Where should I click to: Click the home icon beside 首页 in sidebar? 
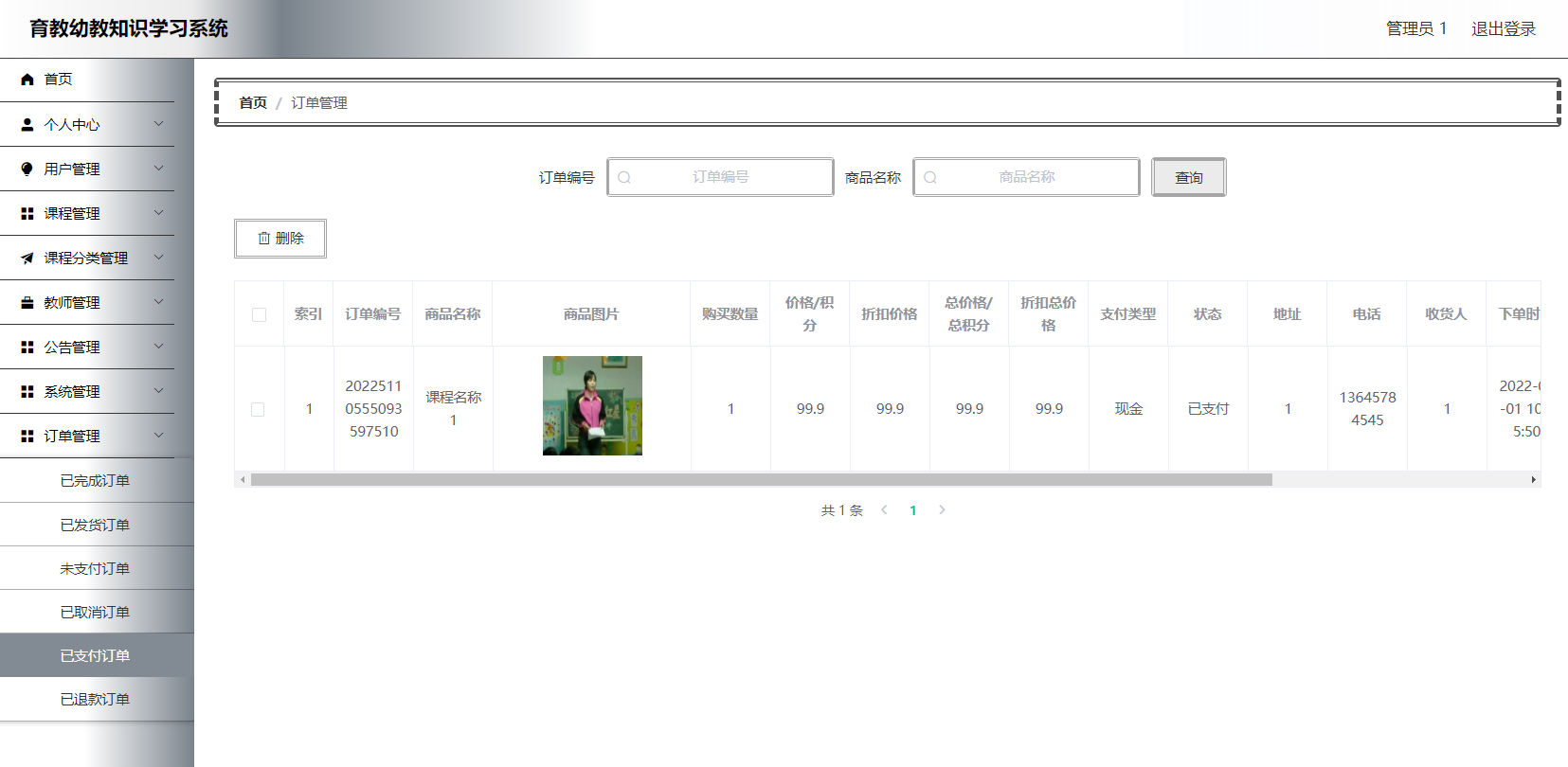click(x=27, y=80)
